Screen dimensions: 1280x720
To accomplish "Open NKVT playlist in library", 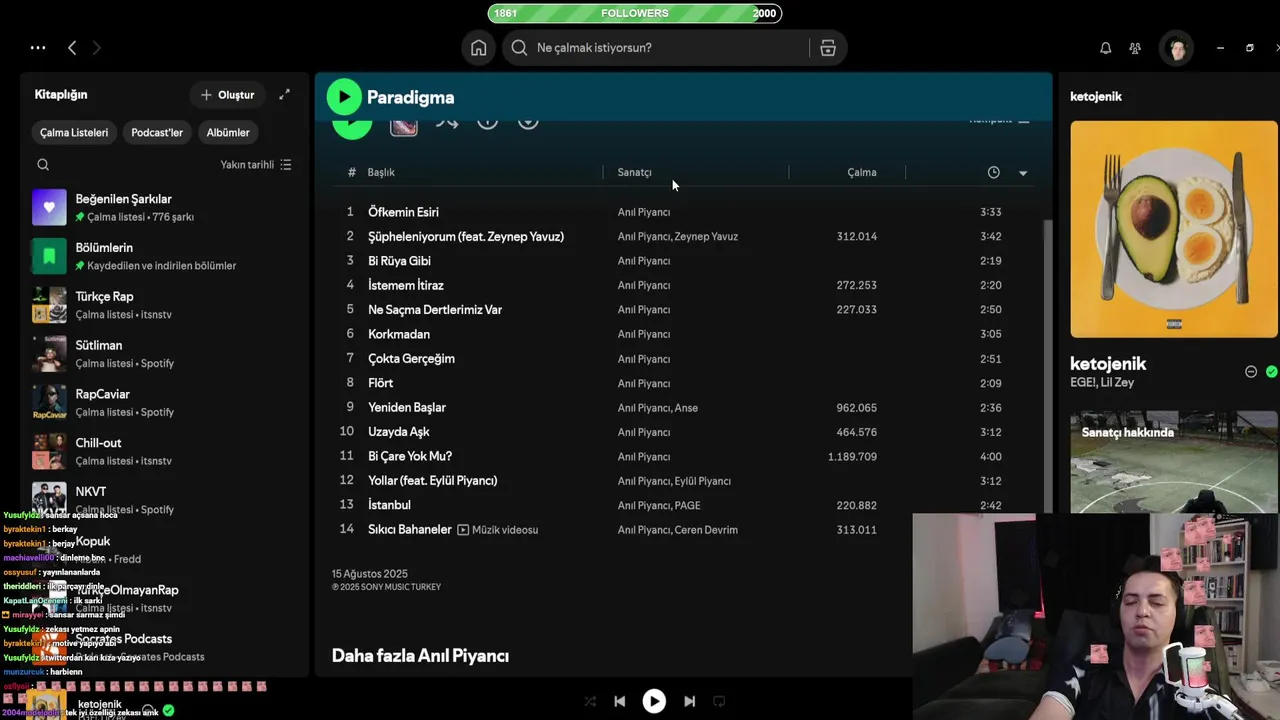I will (x=164, y=500).
